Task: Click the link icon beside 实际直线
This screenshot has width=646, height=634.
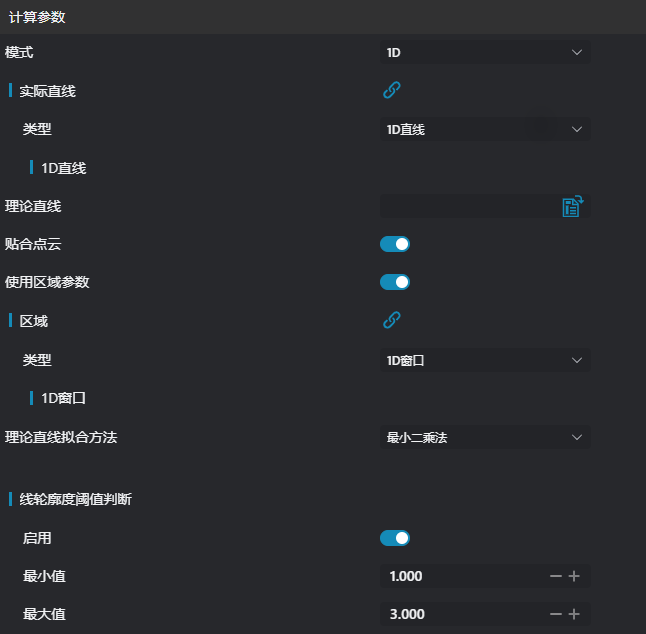Action: coord(392,90)
